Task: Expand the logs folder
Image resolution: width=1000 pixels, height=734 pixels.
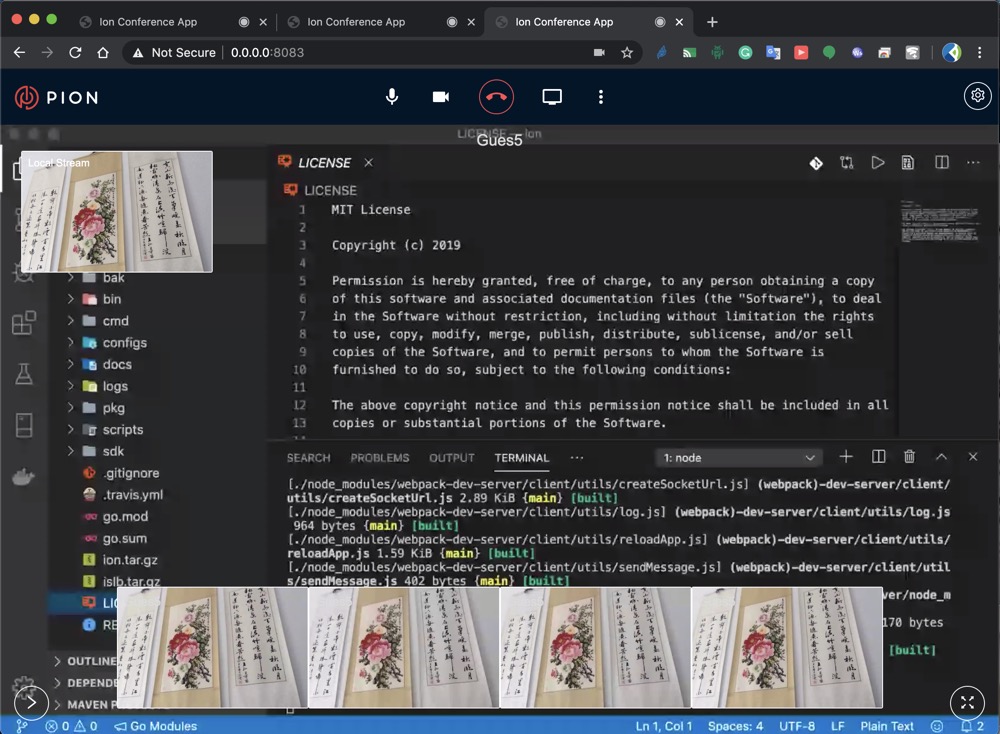Action: pyautogui.click(x=115, y=386)
